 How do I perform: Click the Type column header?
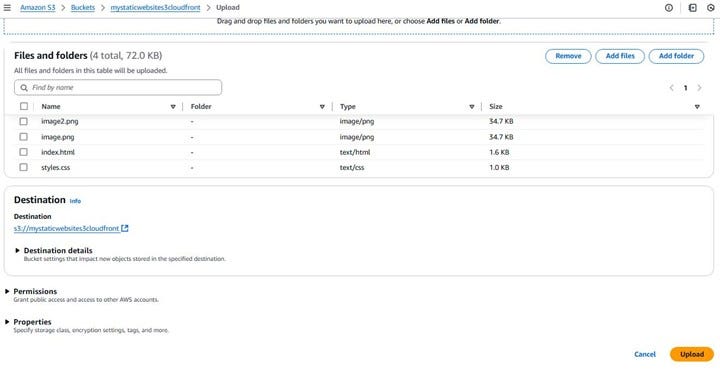point(348,107)
